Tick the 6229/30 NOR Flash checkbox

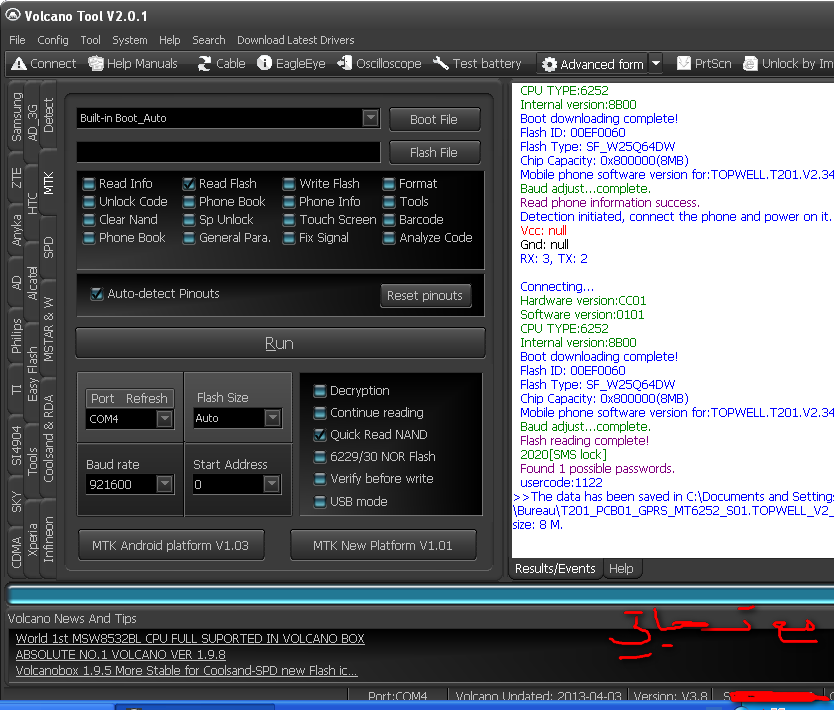320,457
